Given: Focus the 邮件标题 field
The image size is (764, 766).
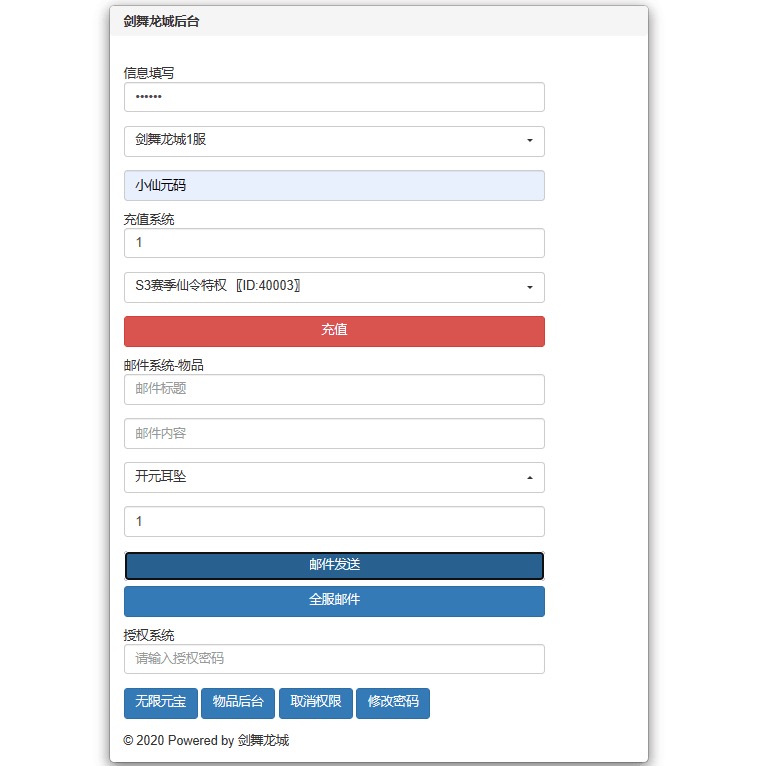Looking at the screenshot, I should 334,389.
